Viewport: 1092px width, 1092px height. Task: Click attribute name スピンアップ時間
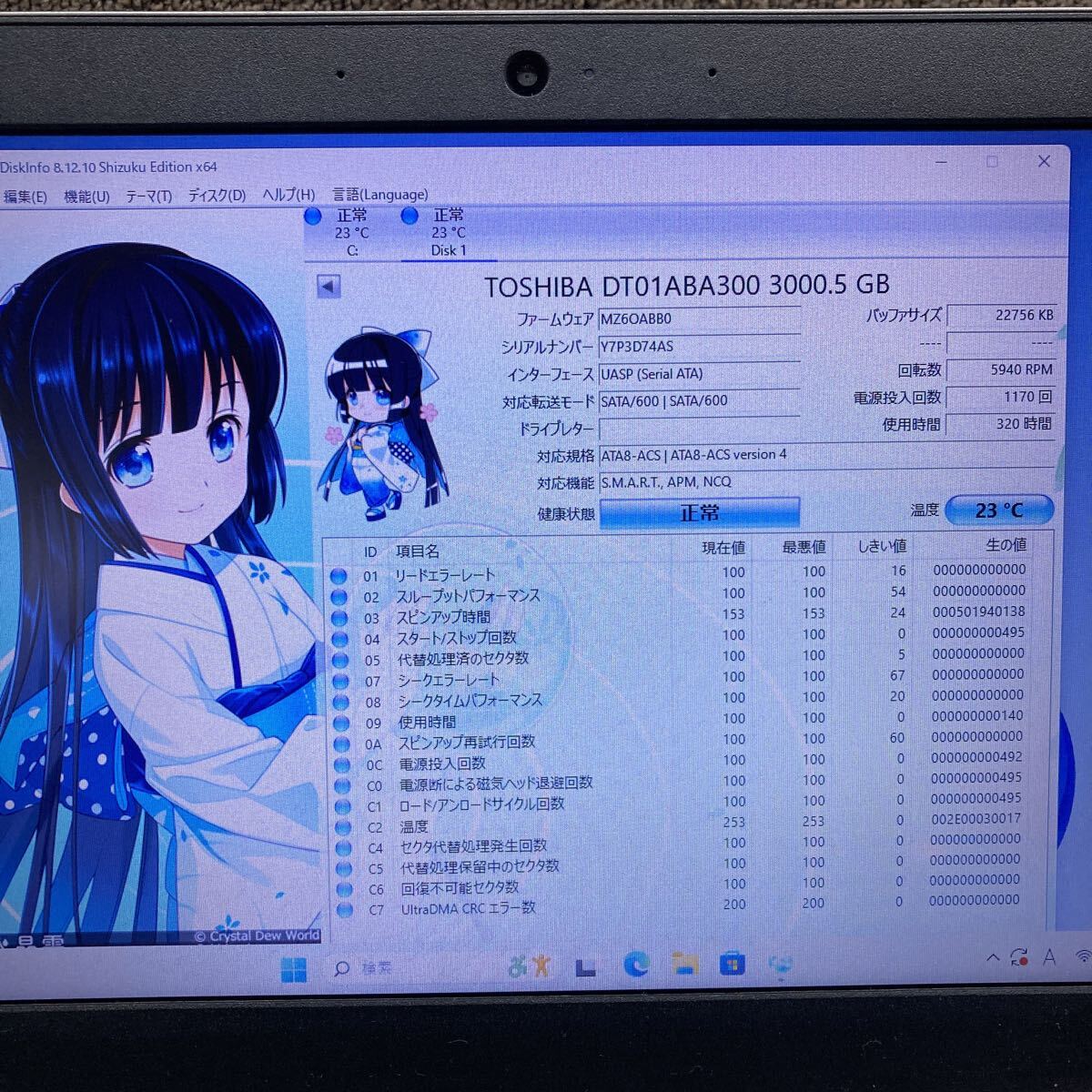point(443,617)
